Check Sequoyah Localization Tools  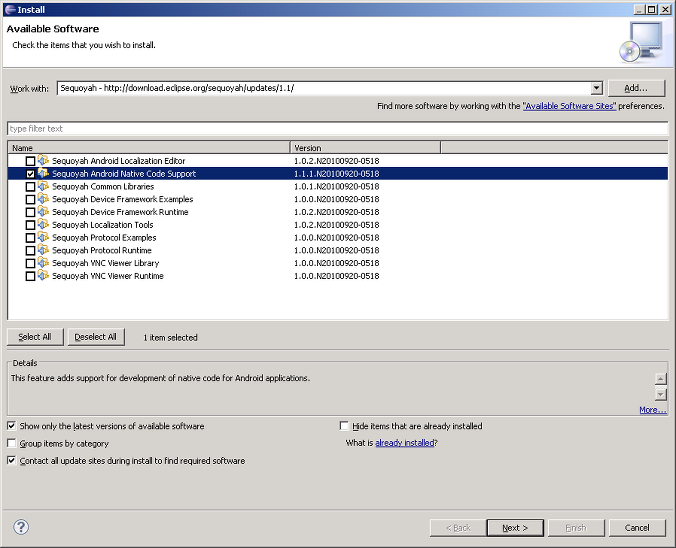tap(30, 225)
